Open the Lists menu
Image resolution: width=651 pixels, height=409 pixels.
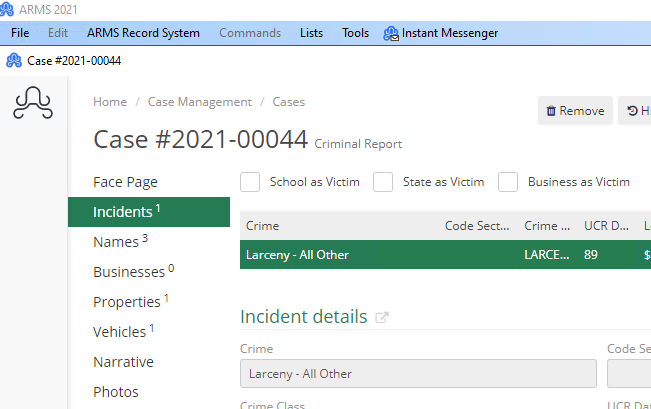311,33
